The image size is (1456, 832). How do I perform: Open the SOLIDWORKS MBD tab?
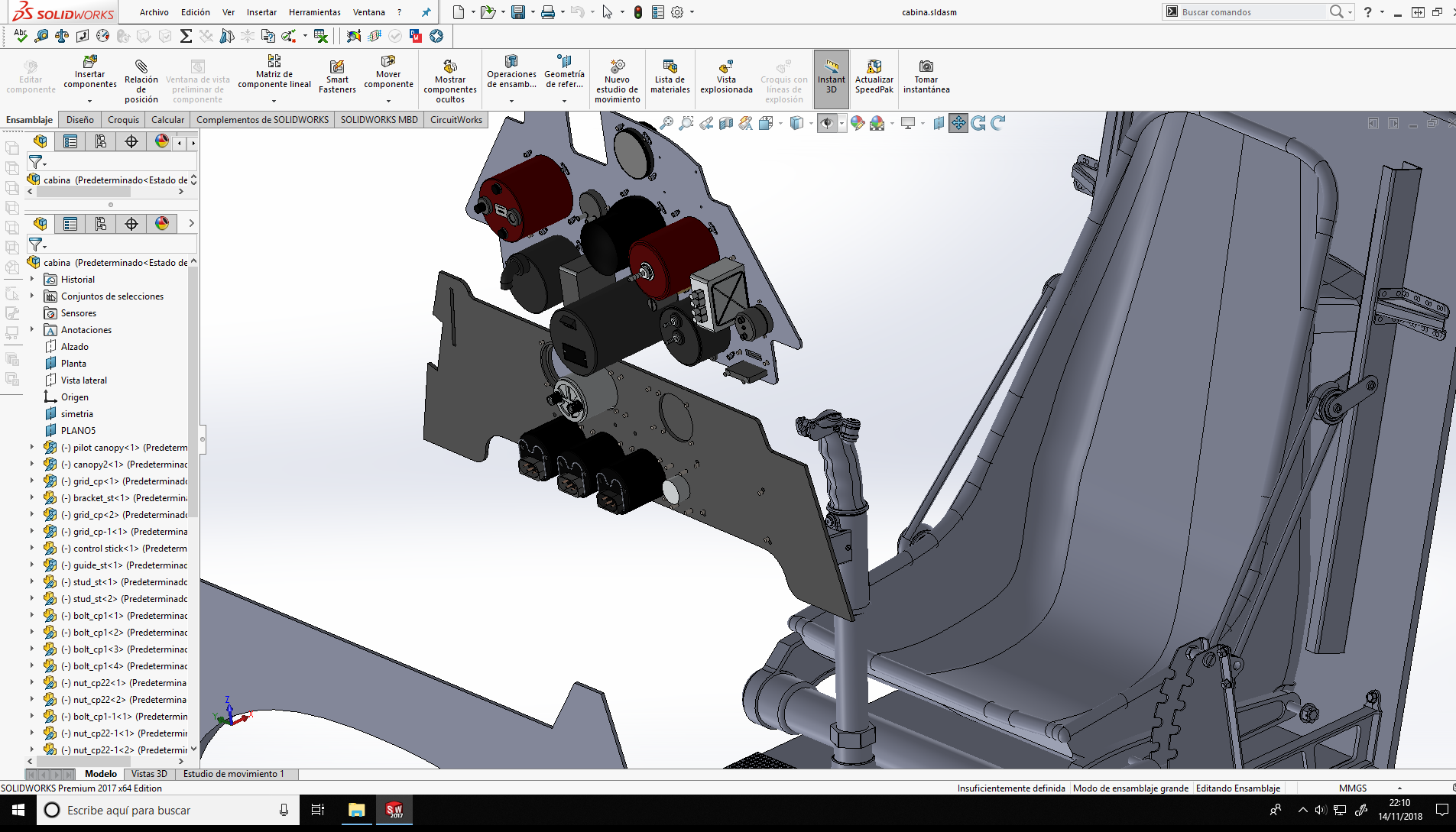click(379, 120)
